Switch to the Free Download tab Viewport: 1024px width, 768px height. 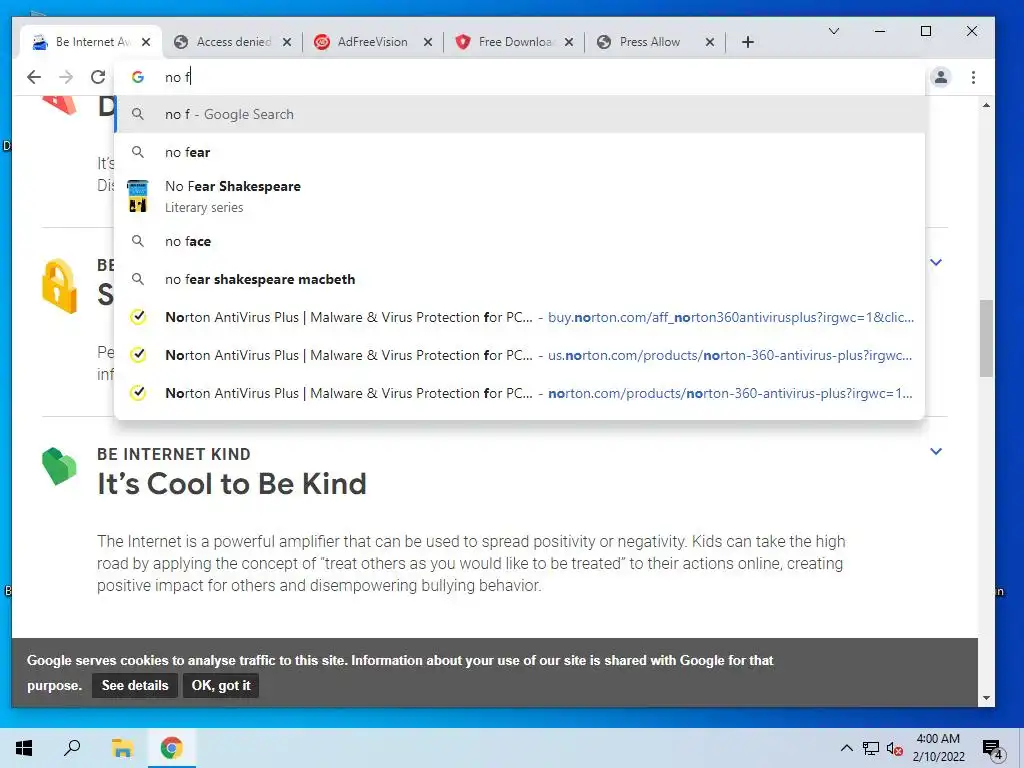(x=515, y=42)
